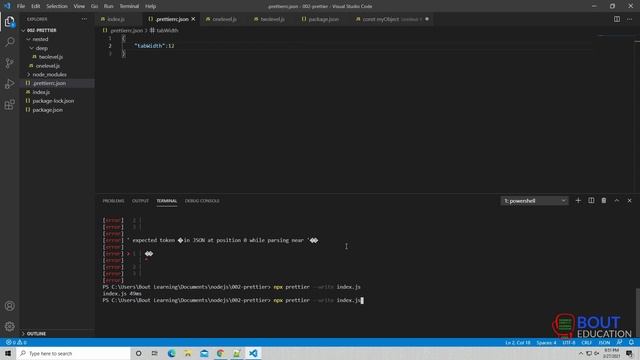Click the errors and warnings status indicator

(16, 342)
